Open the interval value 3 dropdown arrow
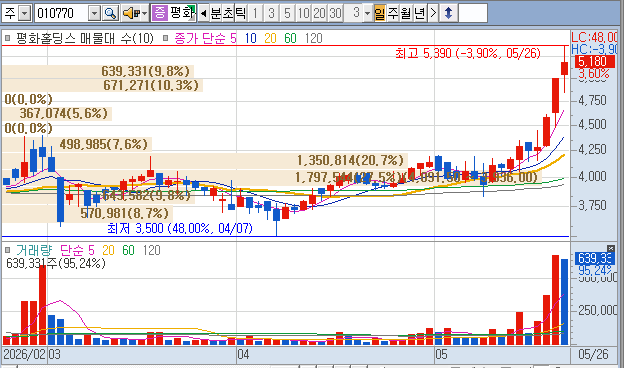The image size is (624, 368). [x=368, y=13]
